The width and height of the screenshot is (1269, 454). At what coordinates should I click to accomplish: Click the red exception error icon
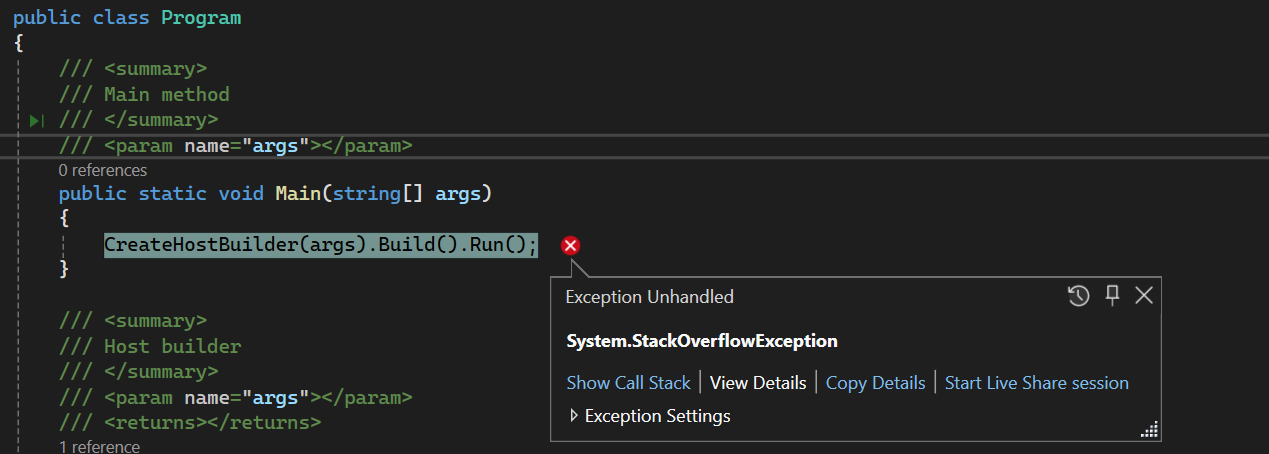click(x=570, y=245)
